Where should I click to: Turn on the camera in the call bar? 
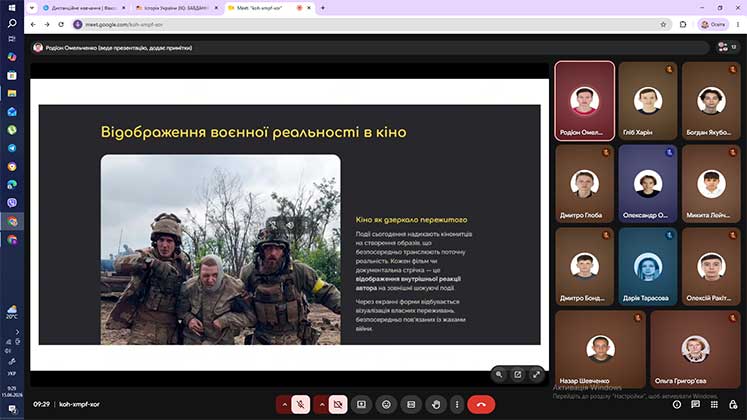coord(338,404)
